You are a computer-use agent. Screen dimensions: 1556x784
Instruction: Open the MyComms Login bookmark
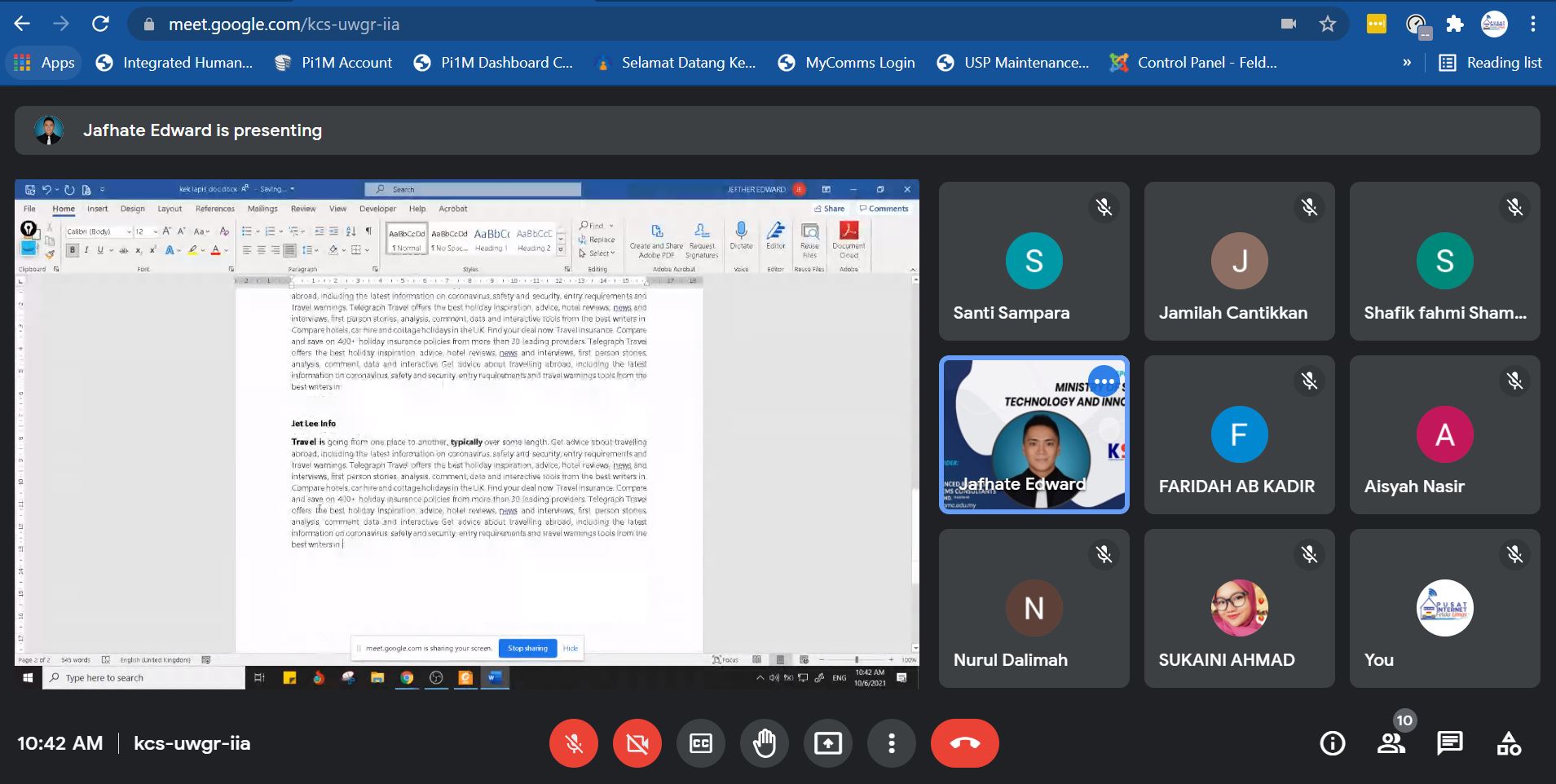pyautogui.click(x=846, y=63)
